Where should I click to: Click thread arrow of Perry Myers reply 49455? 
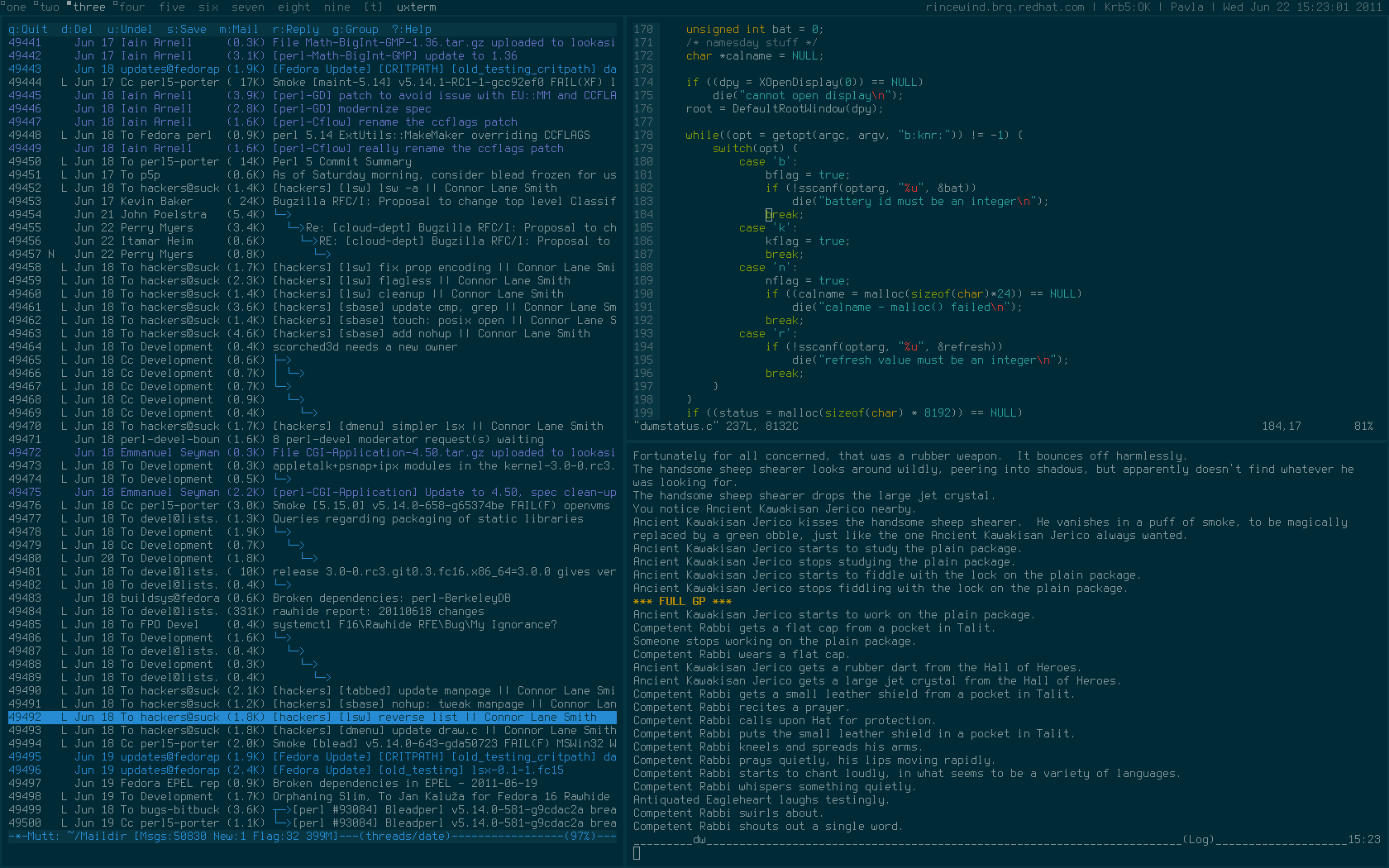pos(295,227)
